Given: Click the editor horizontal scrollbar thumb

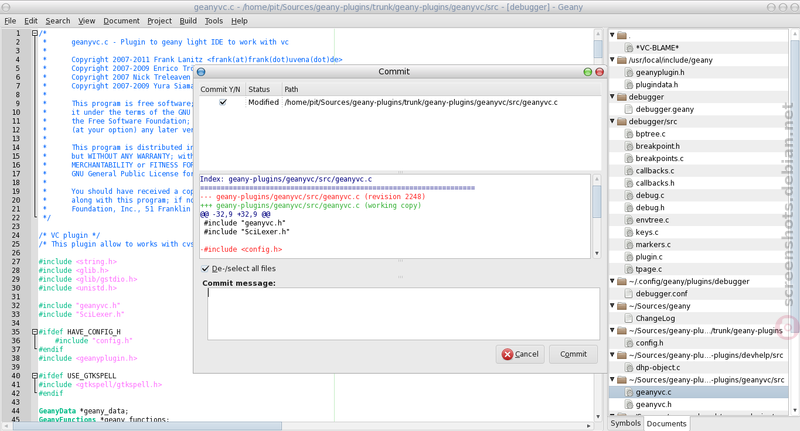Looking at the screenshot, I should click(147, 425).
